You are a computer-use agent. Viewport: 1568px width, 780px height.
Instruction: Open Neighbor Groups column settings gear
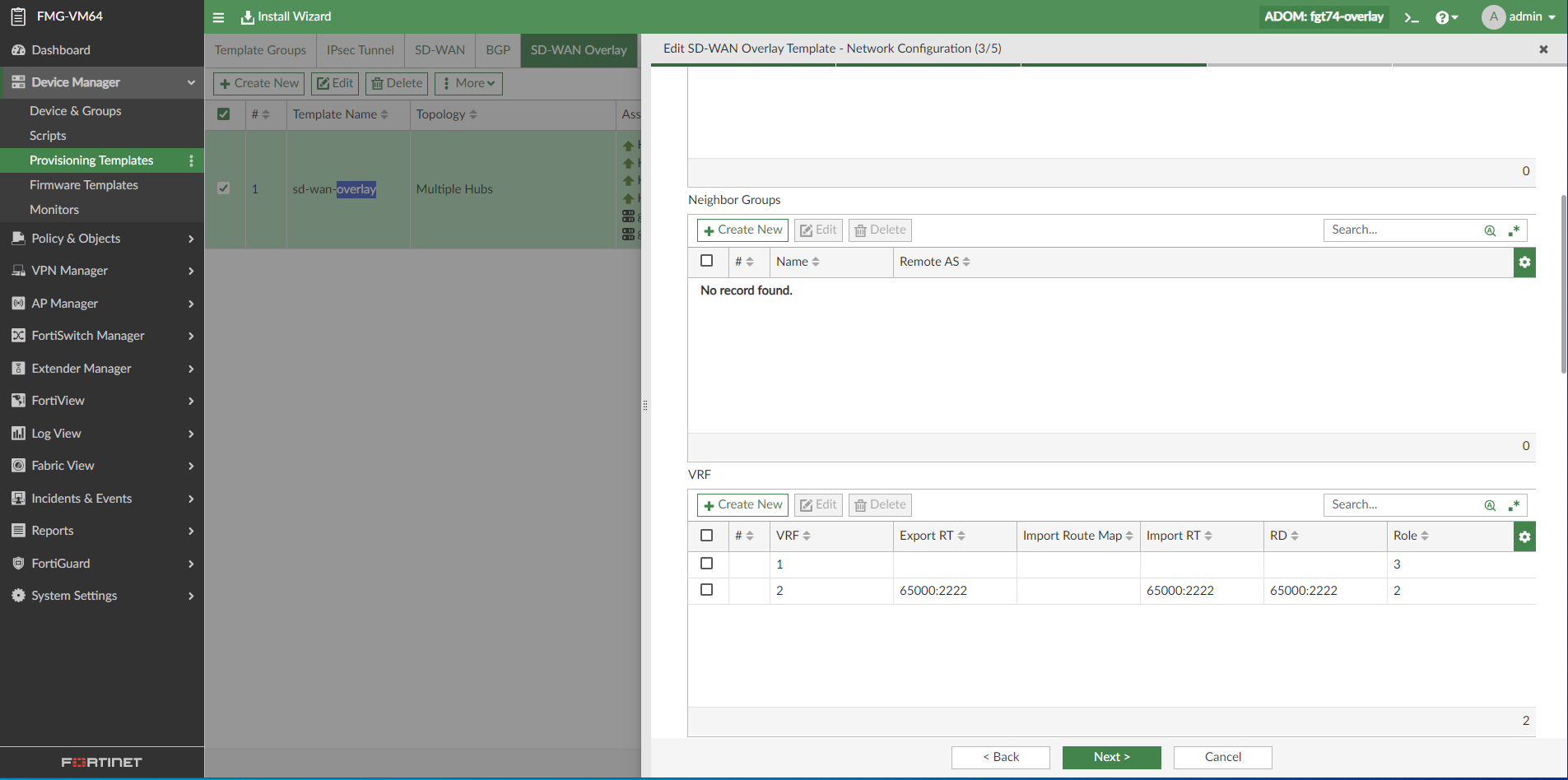(x=1524, y=262)
